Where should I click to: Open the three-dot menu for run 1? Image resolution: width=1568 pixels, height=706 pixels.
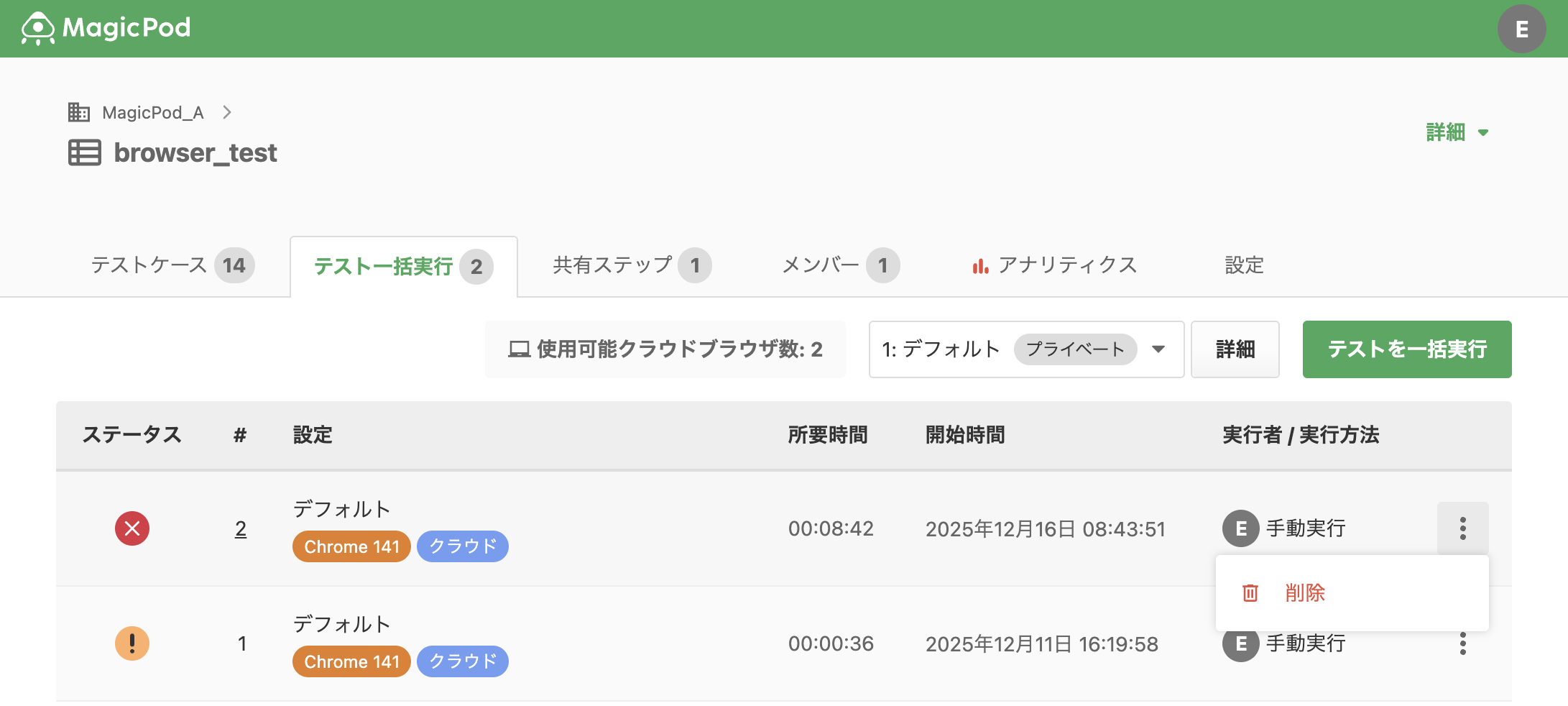(1462, 644)
